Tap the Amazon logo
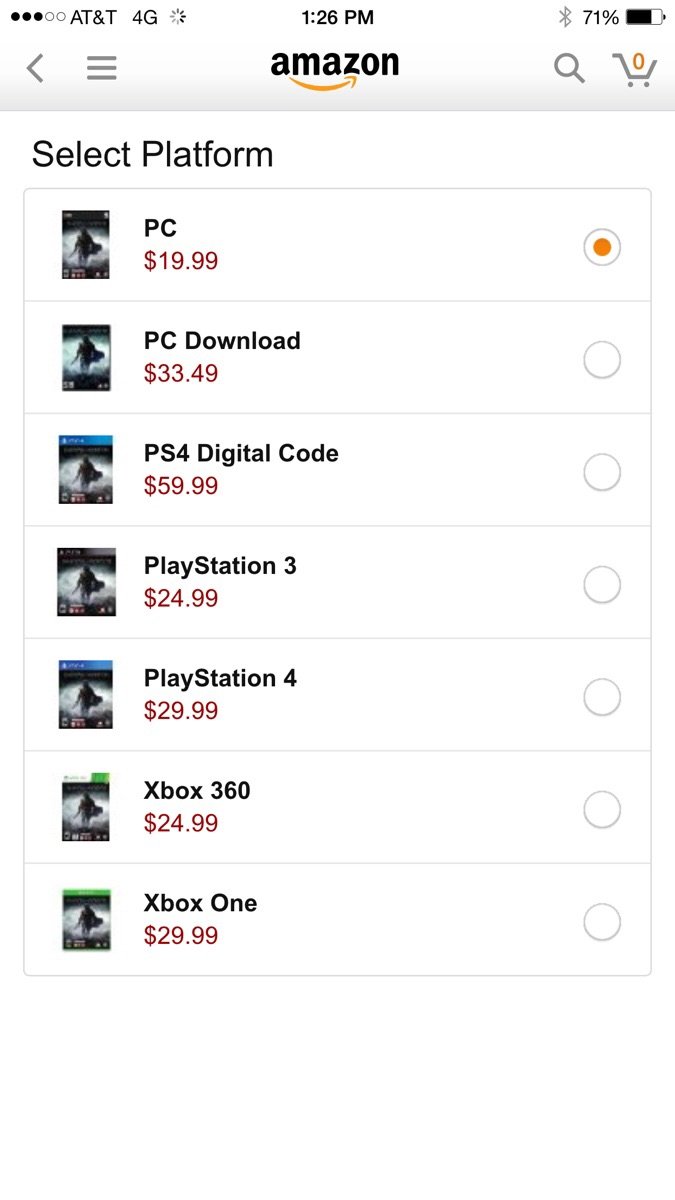The image size is (675, 1200). (334, 69)
